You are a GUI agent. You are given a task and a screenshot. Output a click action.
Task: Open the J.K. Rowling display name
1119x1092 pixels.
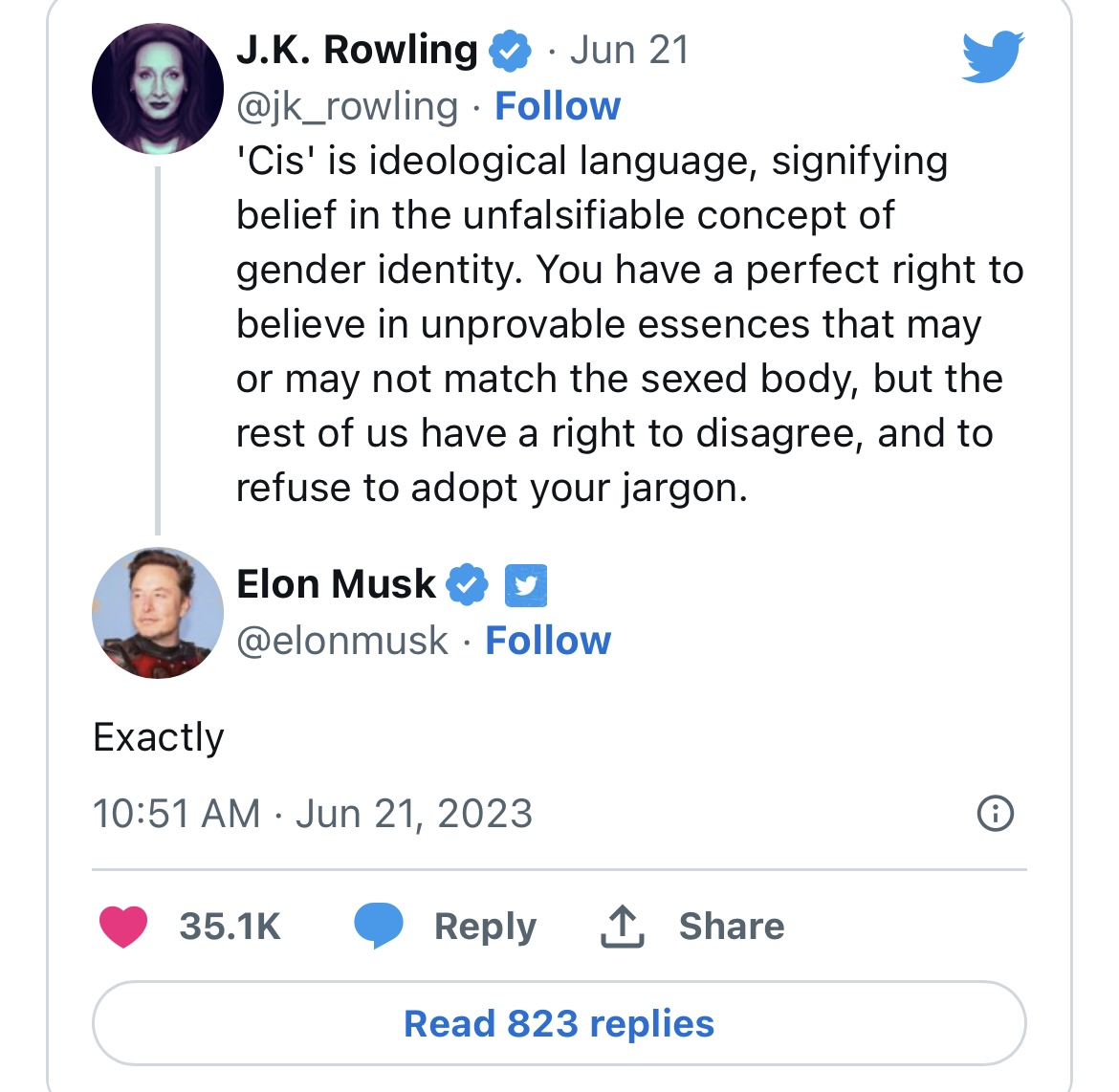point(357,50)
